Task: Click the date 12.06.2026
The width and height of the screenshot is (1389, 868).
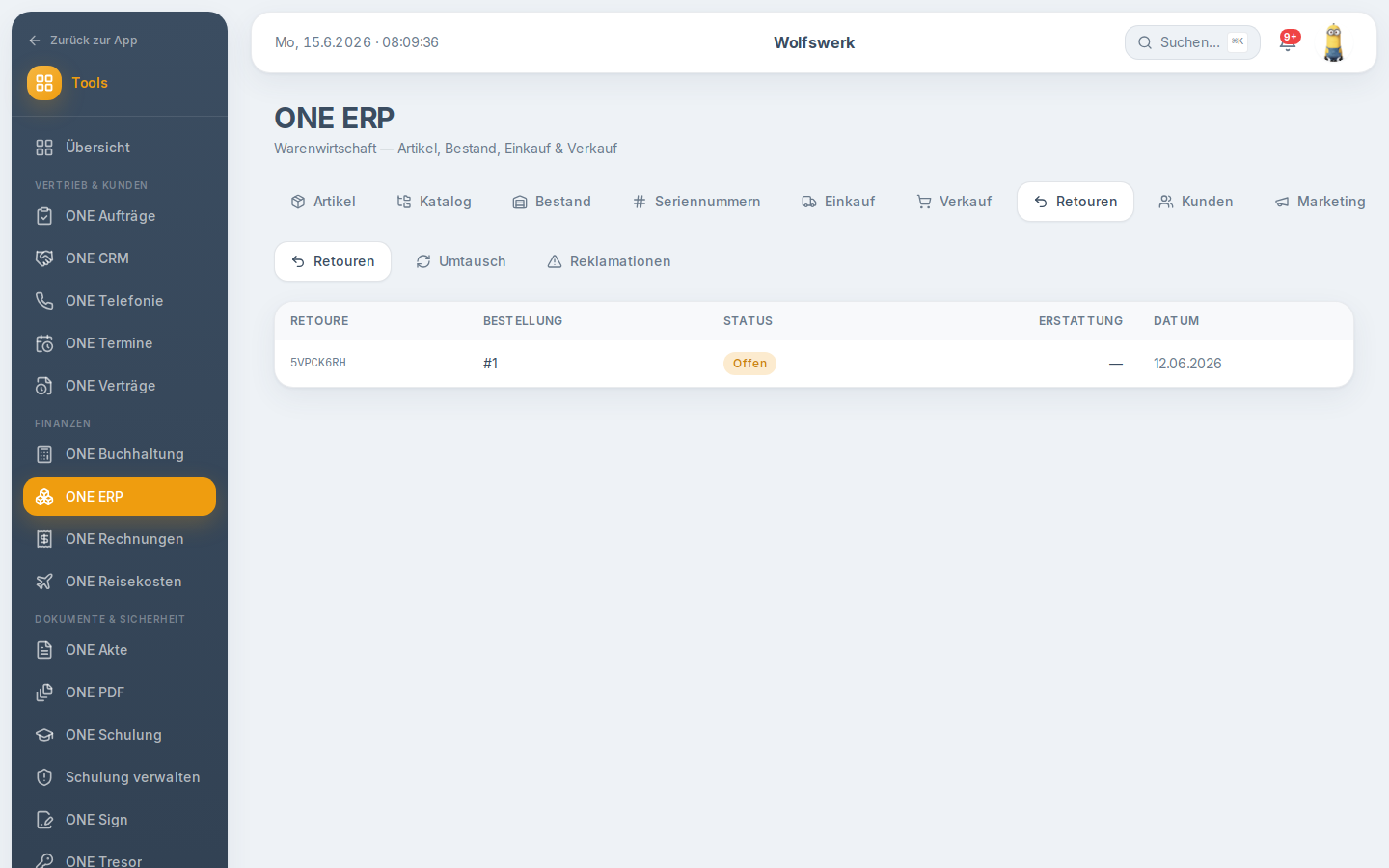Action: pyautogui.click(x=1187, y=364)
